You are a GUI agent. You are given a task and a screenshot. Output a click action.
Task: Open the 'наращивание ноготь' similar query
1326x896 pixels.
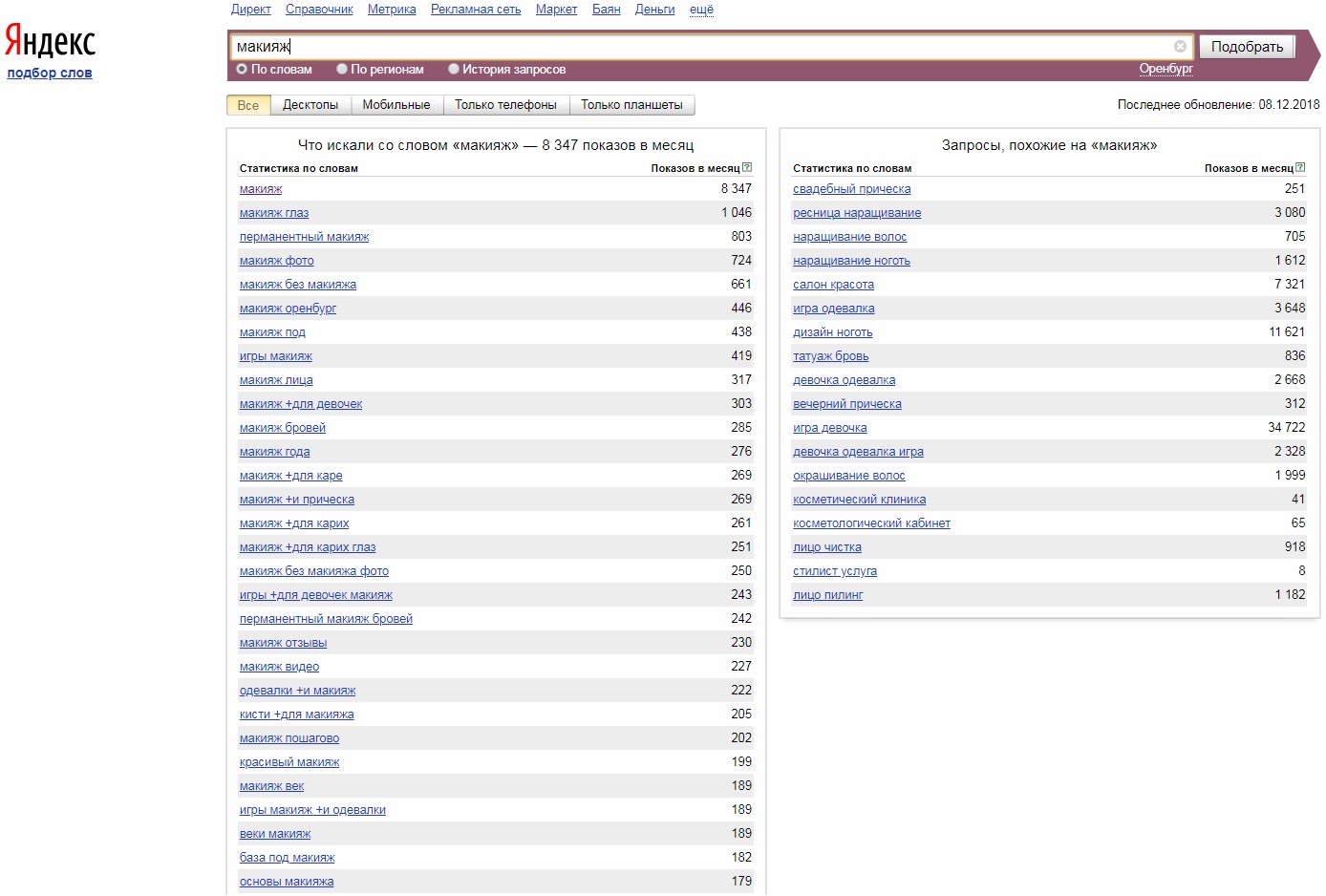click(x=851, y=261)
